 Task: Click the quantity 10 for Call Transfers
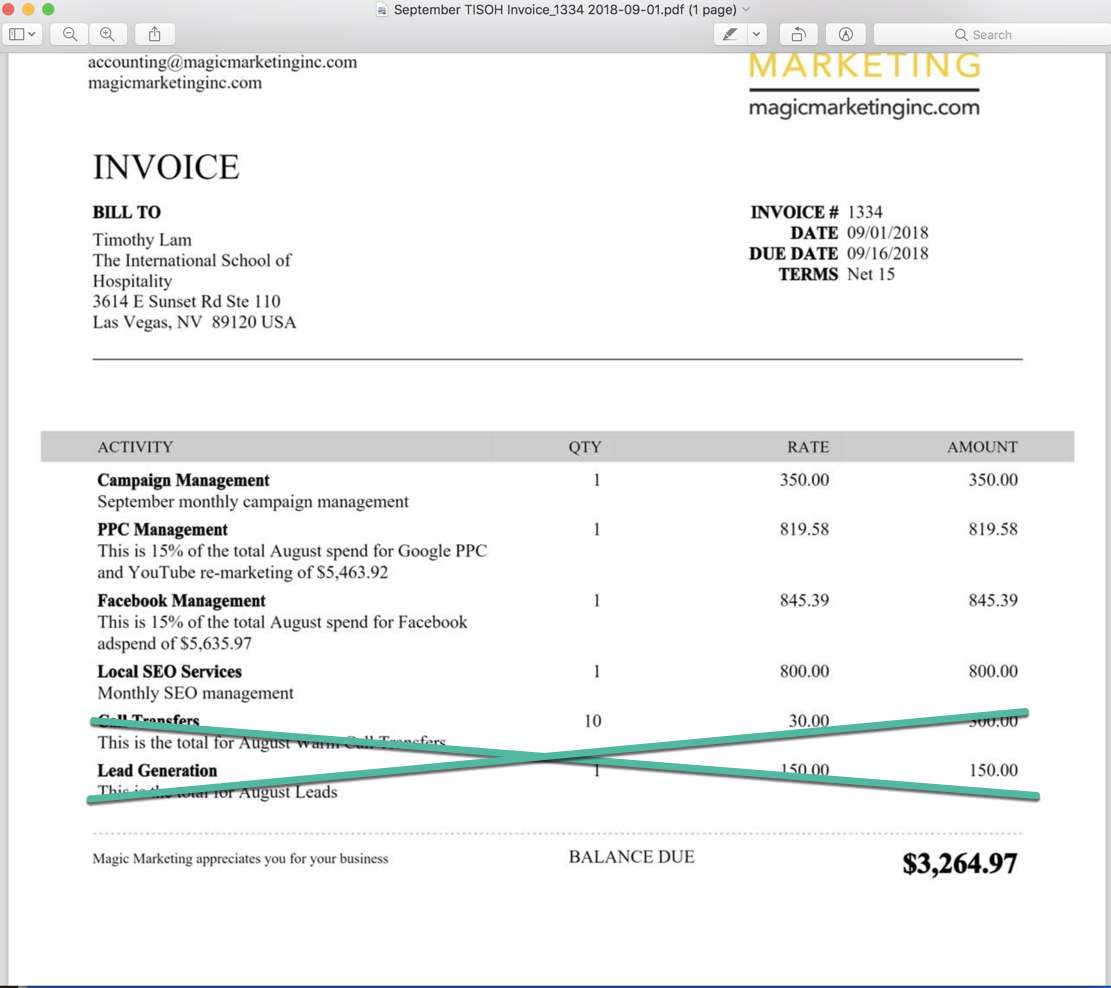point(593,721)
